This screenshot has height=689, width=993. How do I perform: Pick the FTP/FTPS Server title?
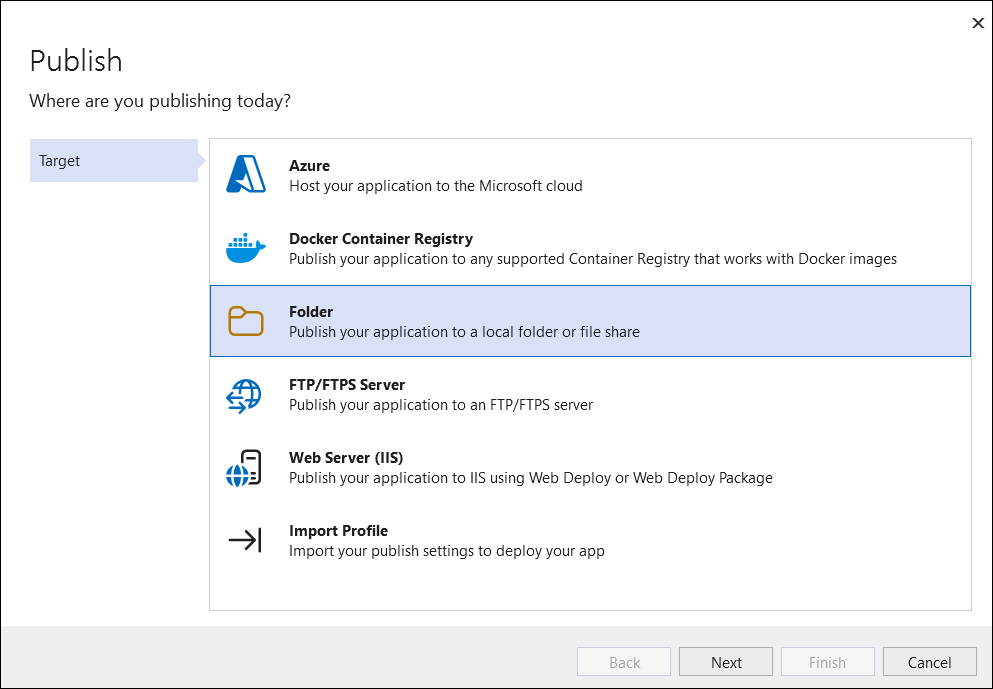347,384
